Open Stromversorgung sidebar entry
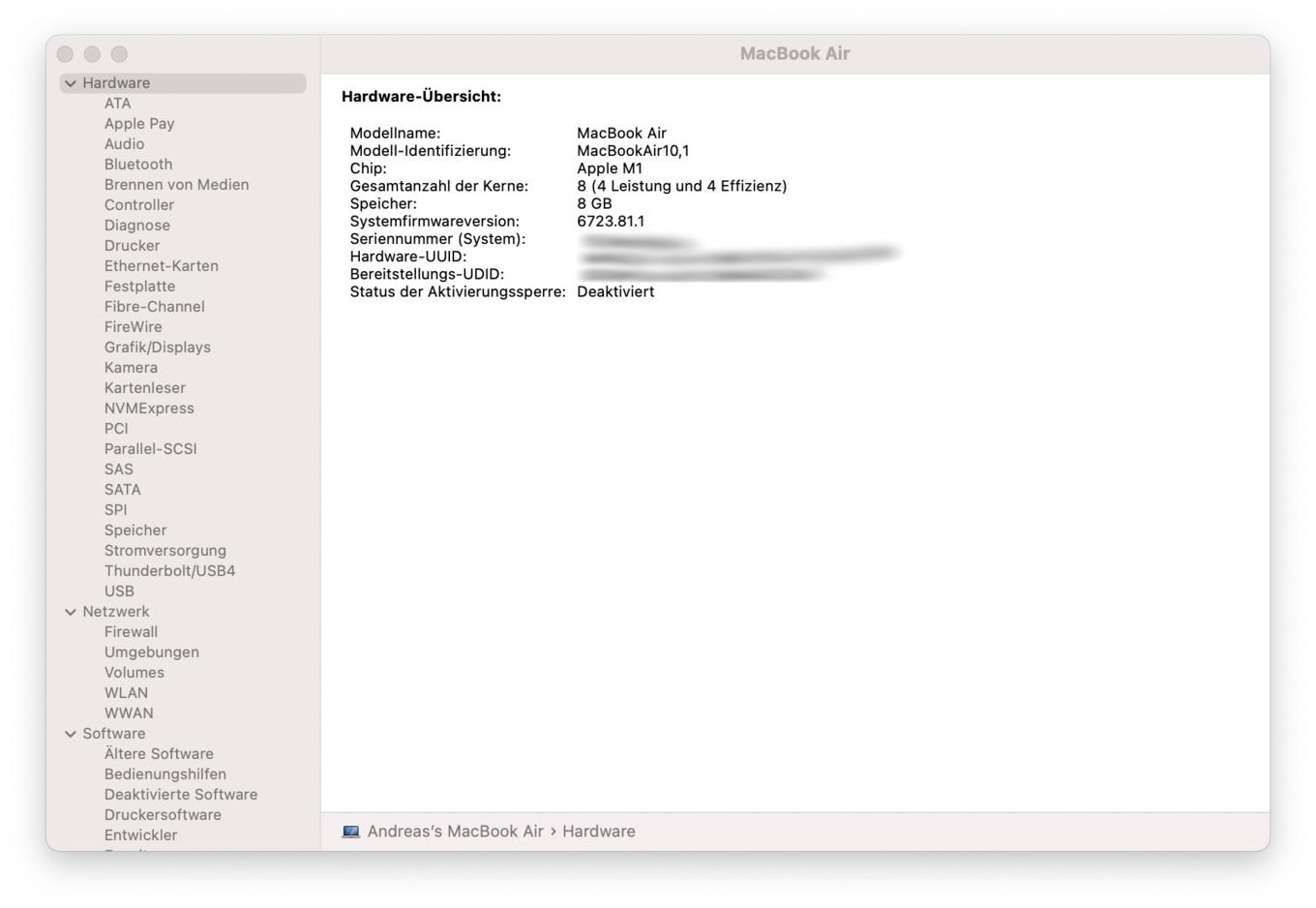 click(165, 551)
